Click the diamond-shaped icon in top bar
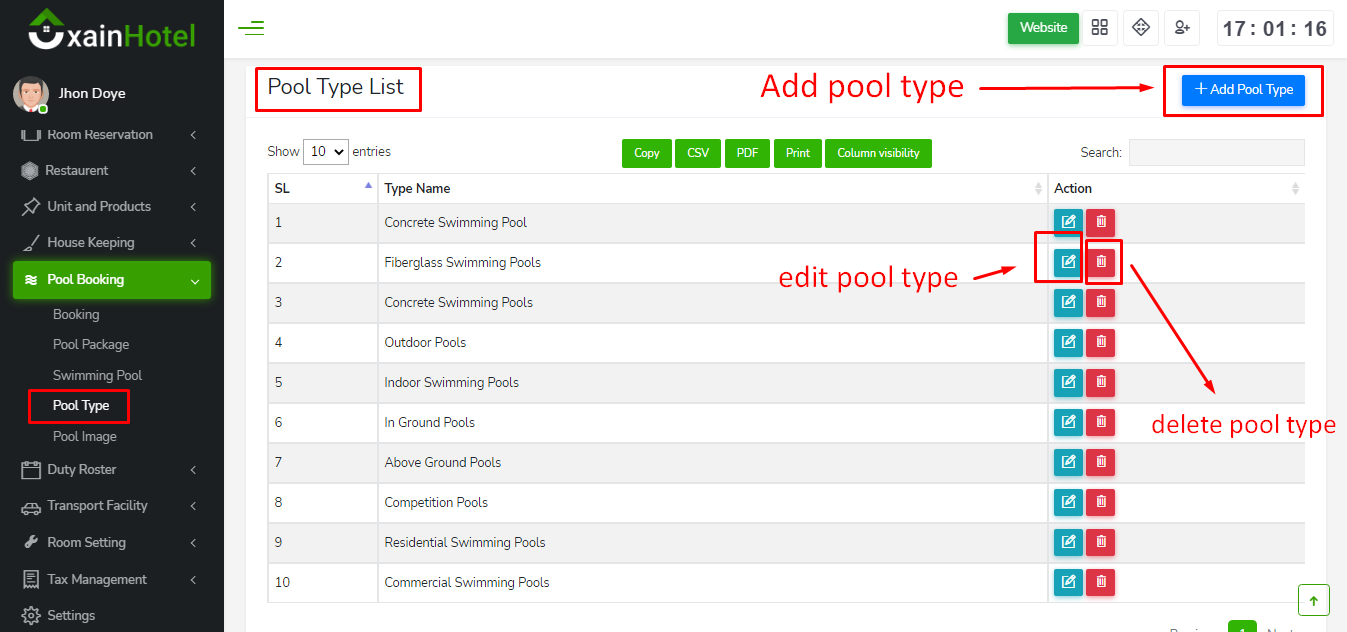 coord(1141,28)
